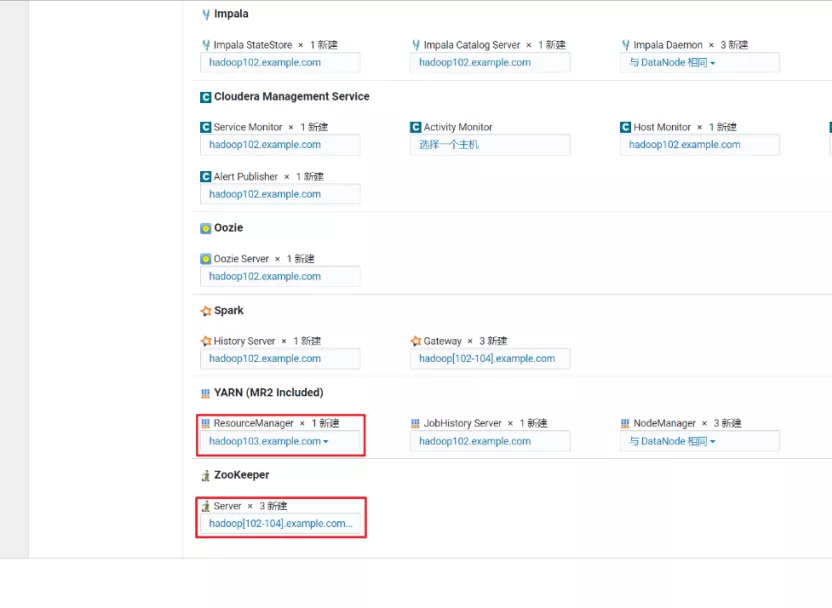The height and width of the screenshot is (608, 832).
Task: Click the Oozie section header icon
Action: (x=206, y=228)
